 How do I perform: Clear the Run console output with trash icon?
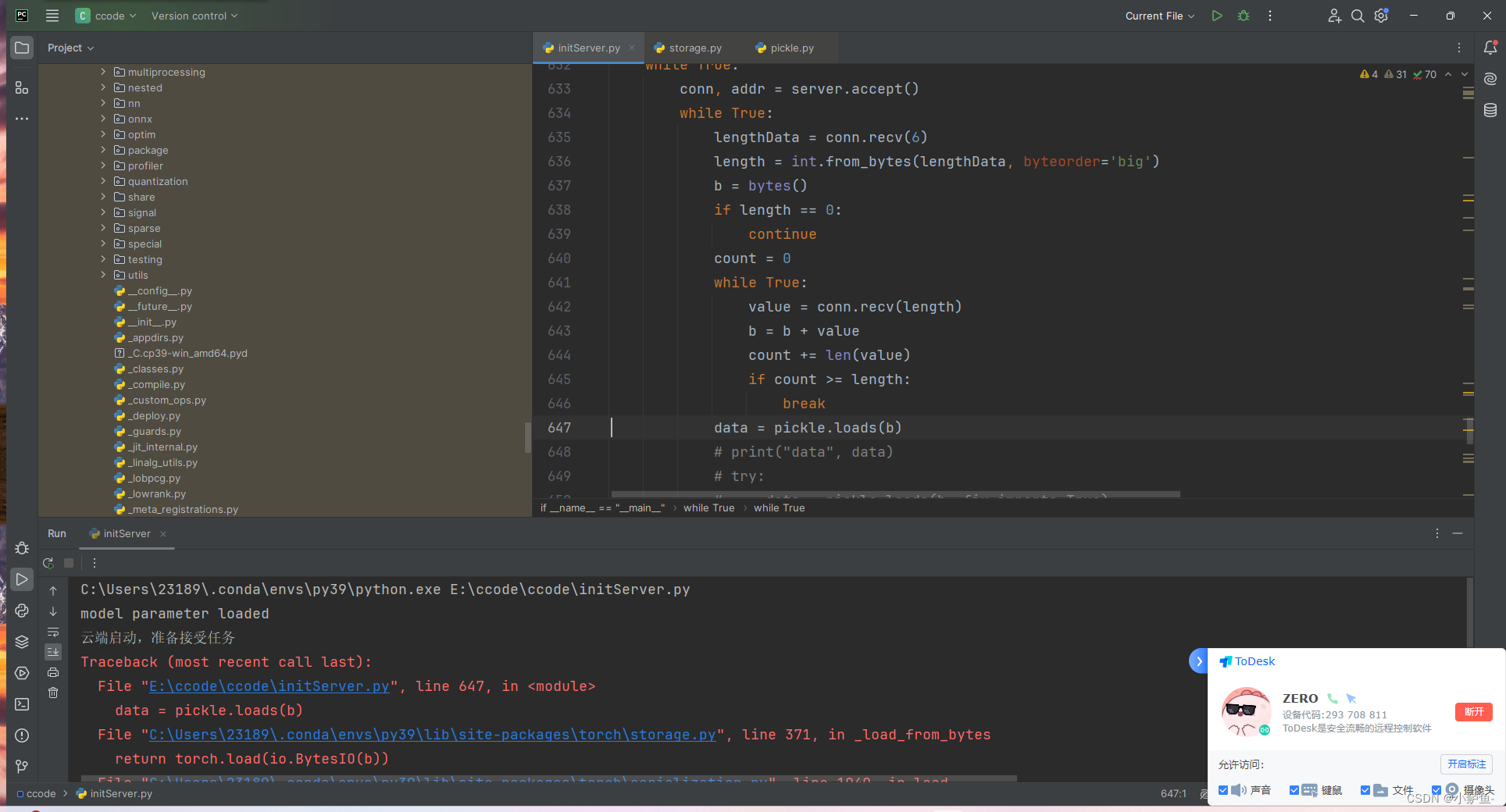coord(53,693)
